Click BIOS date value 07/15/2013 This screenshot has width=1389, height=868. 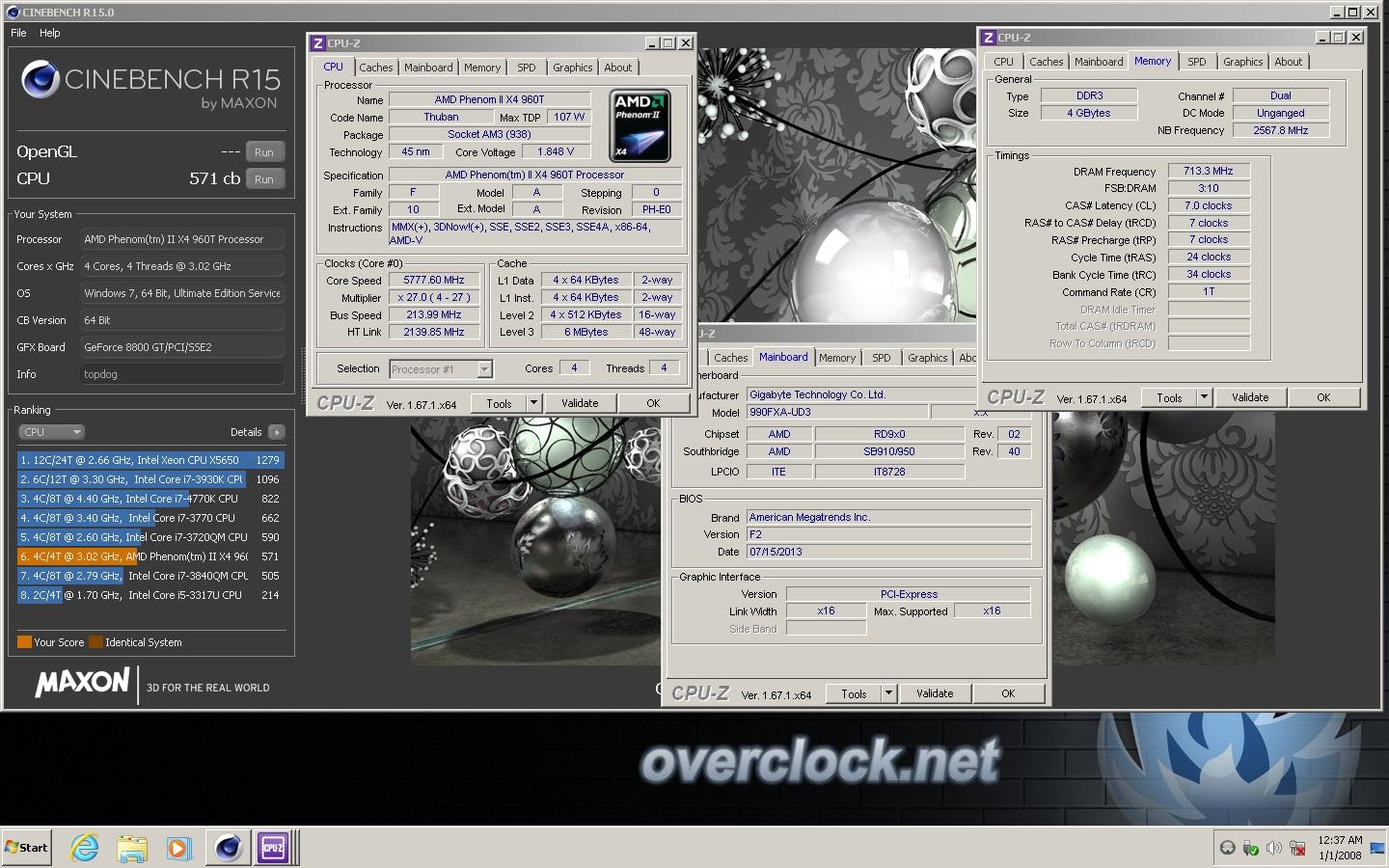tap(888, 552)
